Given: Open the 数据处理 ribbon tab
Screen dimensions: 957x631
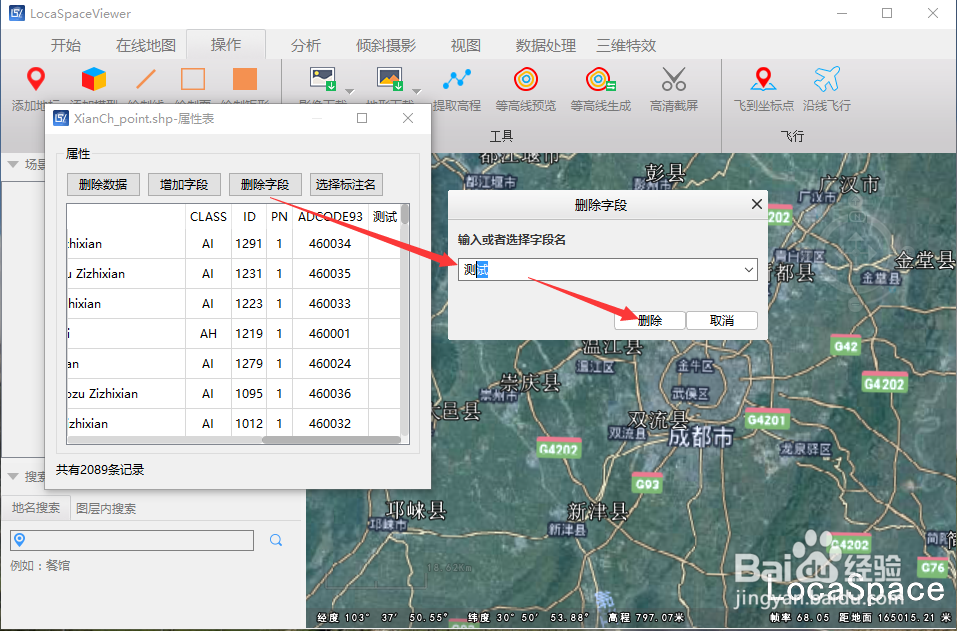Looking at the screenshot, I should coord(546,45).
